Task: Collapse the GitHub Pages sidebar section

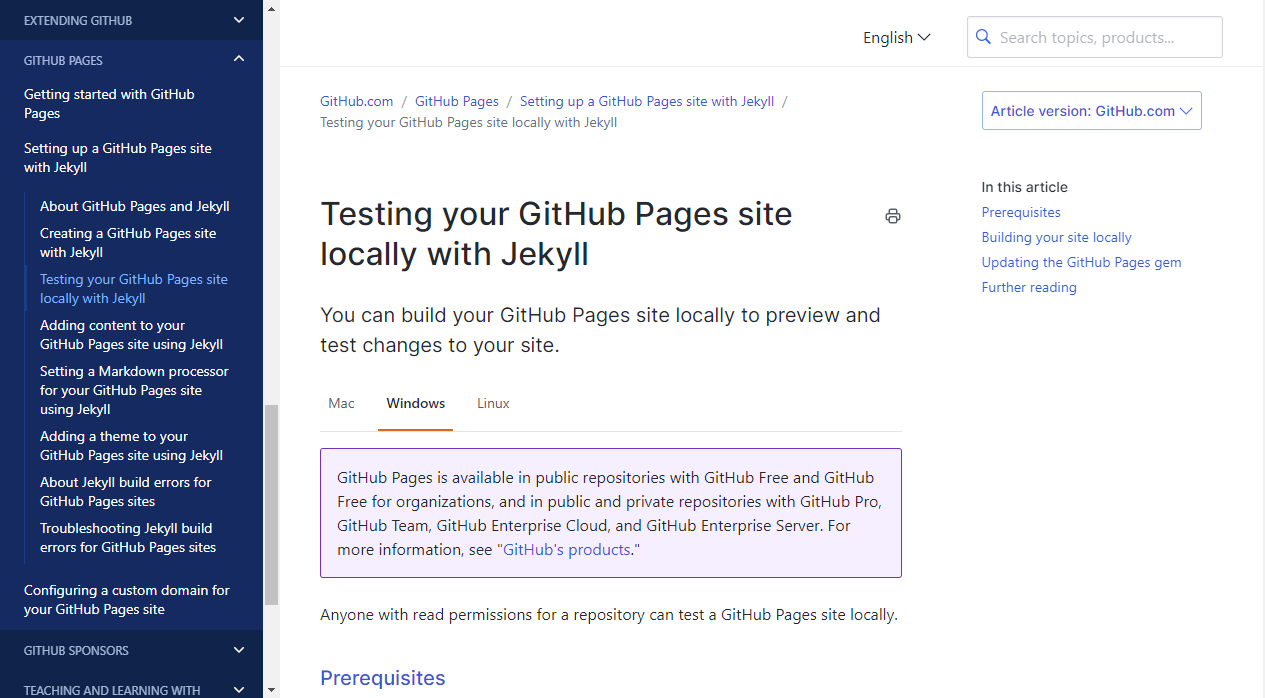Action: 238,60
